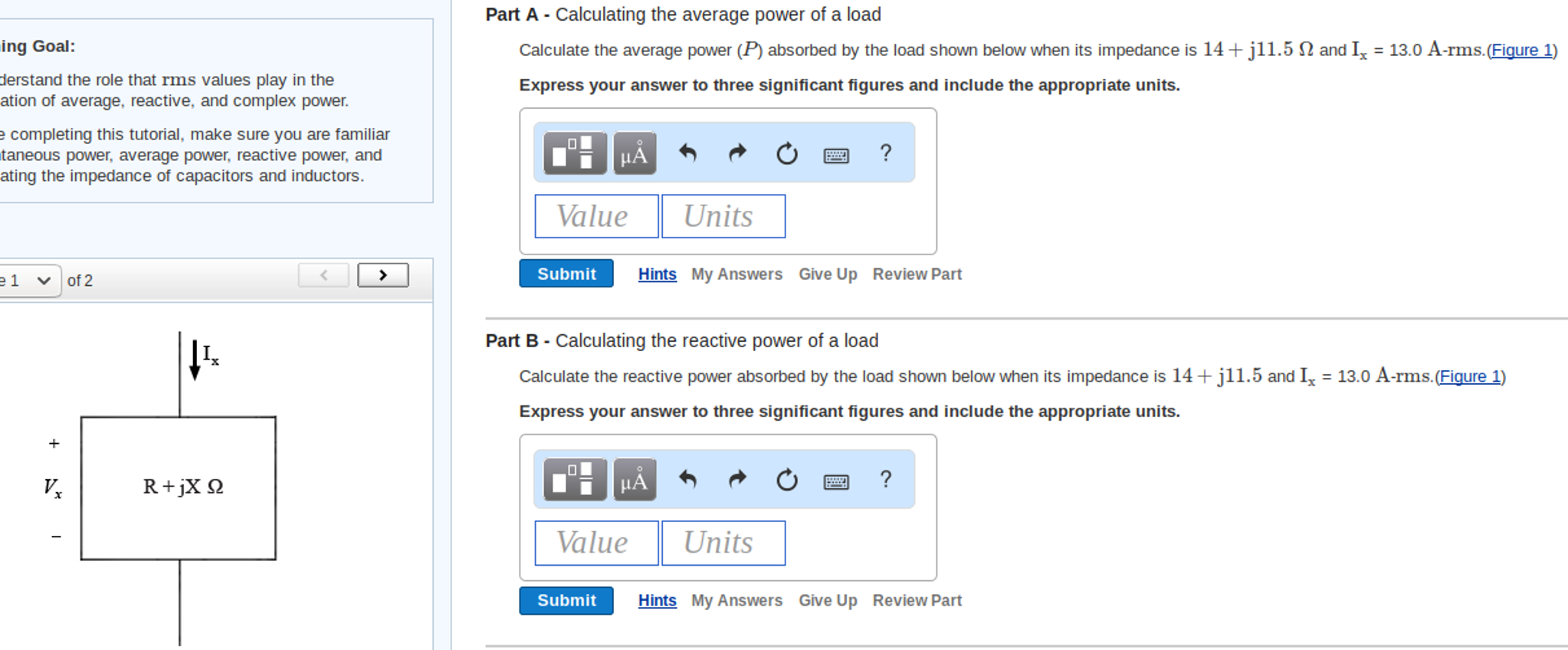The height and width of the screenshot is (650, 1568).
Task: Submit the Part B answer
Action: pyautogui.click(x=566, y=600)
